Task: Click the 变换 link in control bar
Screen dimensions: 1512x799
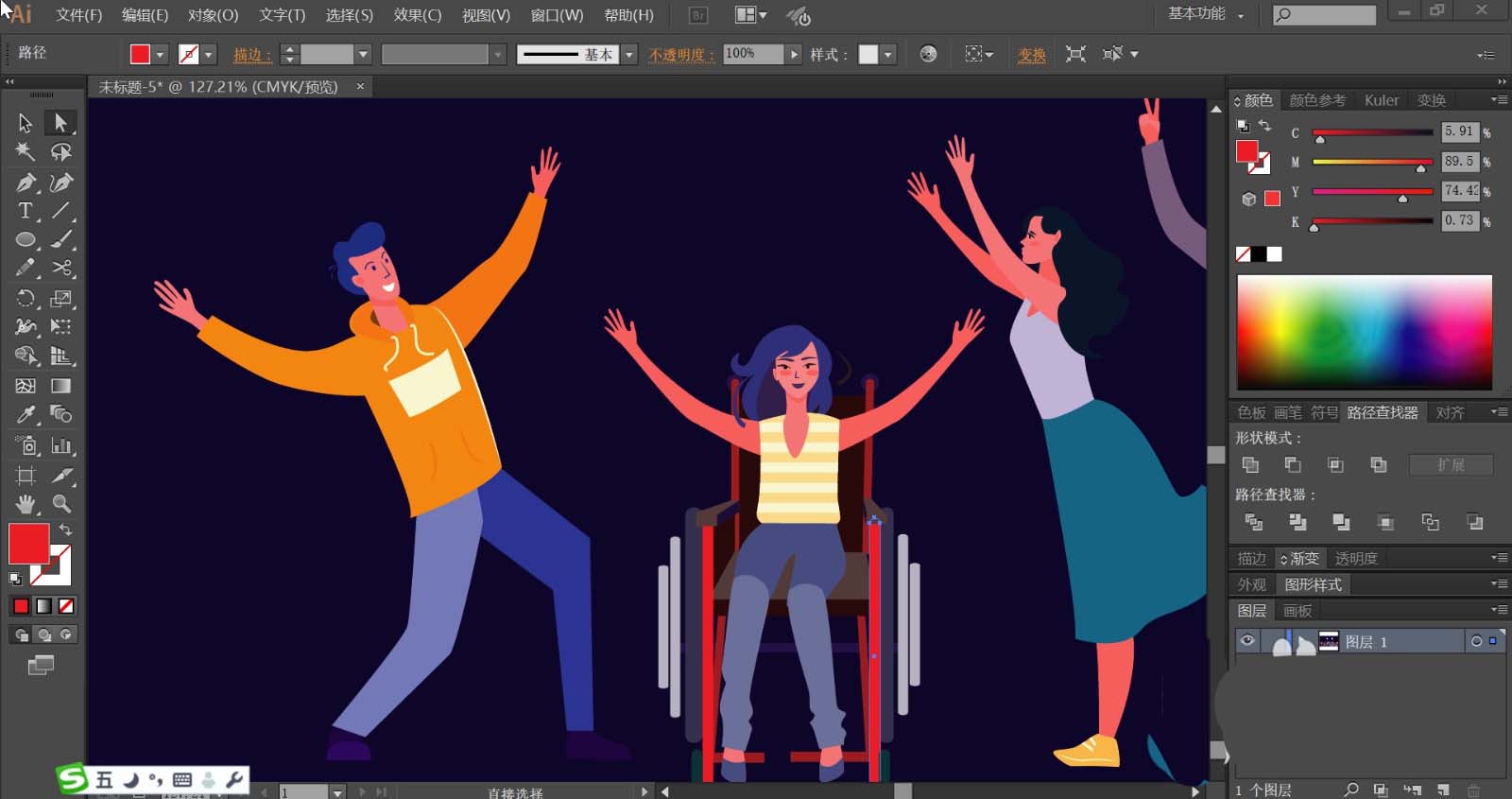Action: (1031, 55)
